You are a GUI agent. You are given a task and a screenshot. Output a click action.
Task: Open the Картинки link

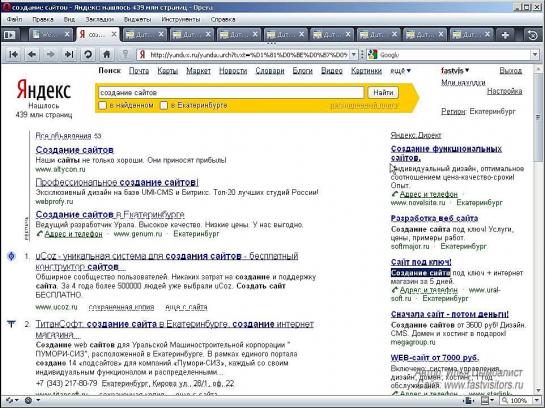pyautogui.click(x=366, y=71)
